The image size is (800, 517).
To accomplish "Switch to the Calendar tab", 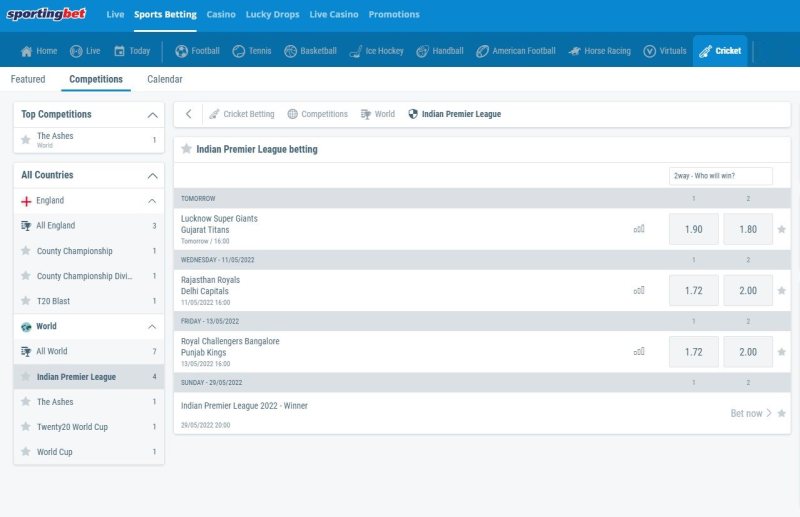I will tap(164, 79).
